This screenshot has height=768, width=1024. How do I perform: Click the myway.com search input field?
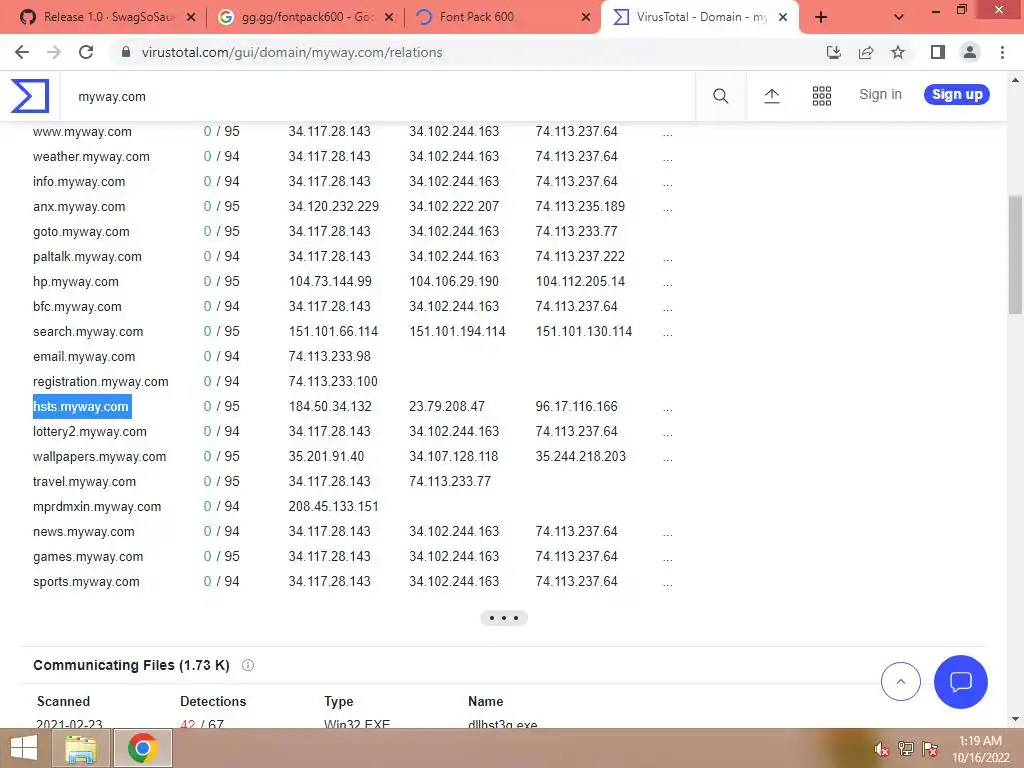[x=377, y=97]
